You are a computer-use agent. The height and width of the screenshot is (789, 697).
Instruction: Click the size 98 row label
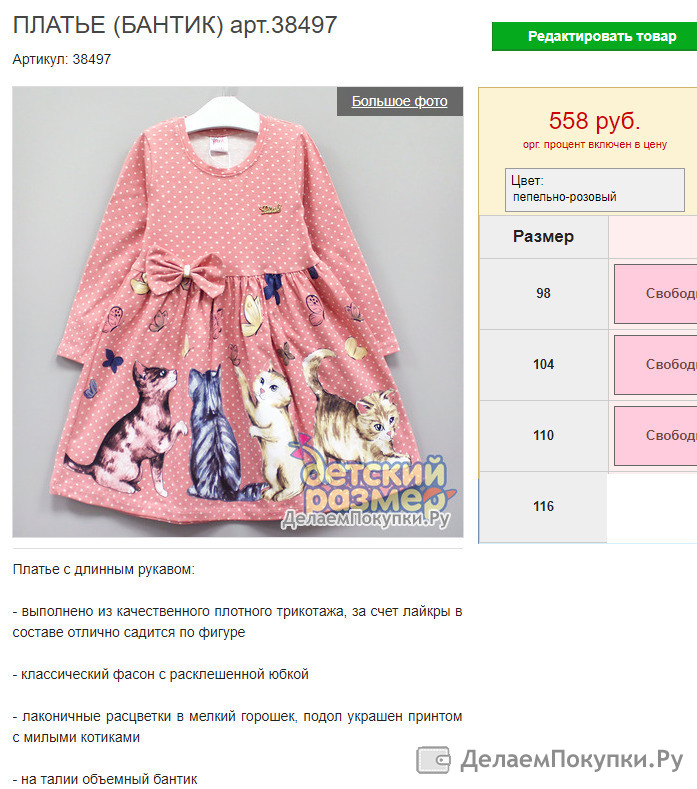coord(544,294)
